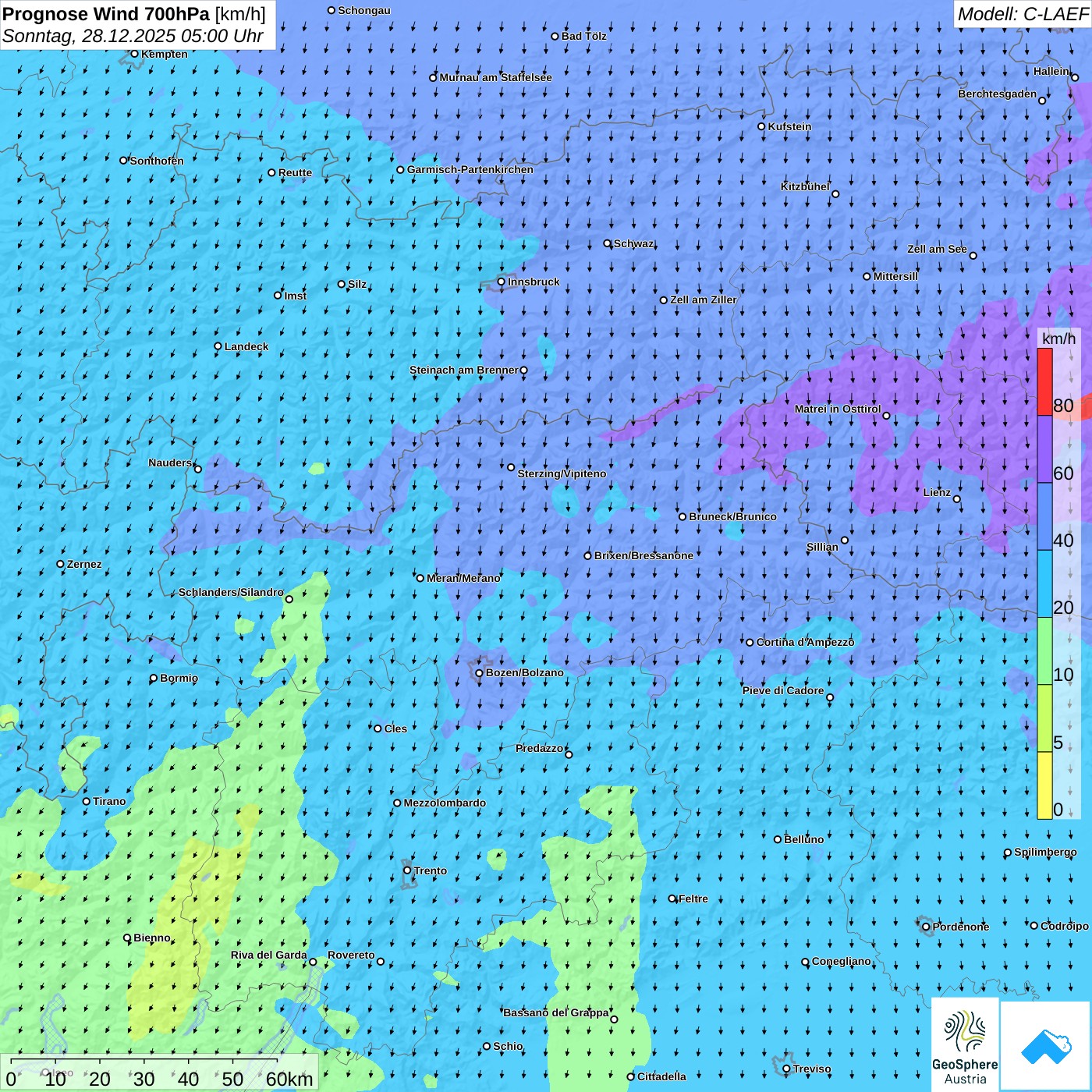1092x1092 pixels.
Task: Click the Pordenone city label
Action: [x=961, y=927]
